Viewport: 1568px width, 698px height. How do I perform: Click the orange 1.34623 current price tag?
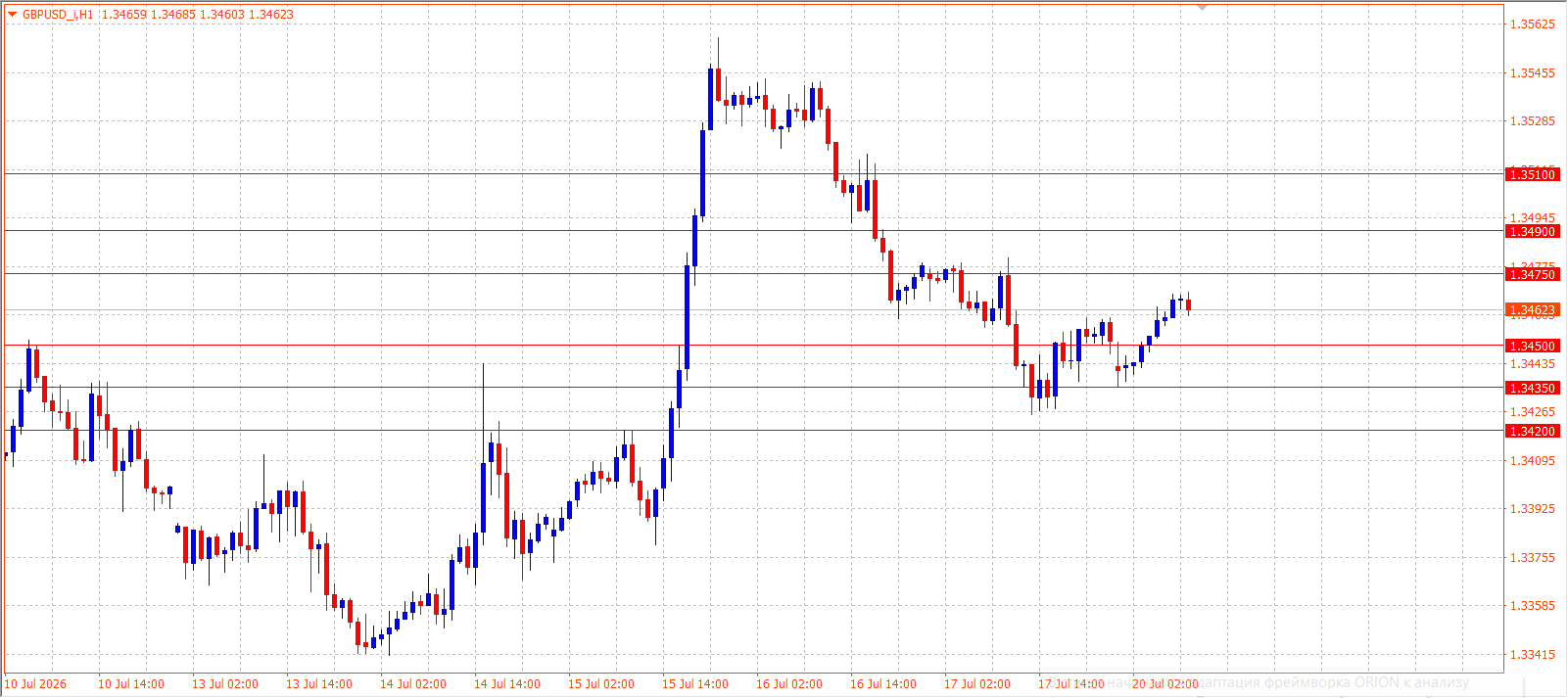pos(1532,310)
